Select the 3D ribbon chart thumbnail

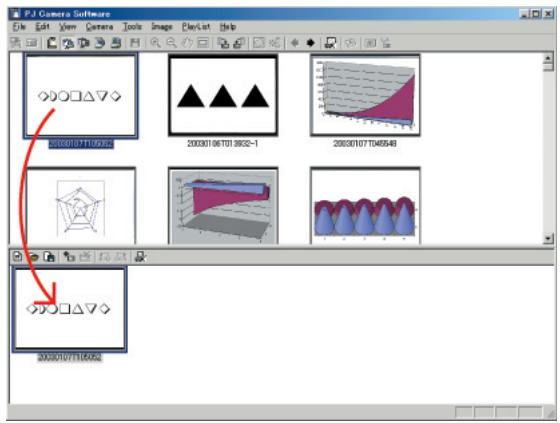coord(223,206)
